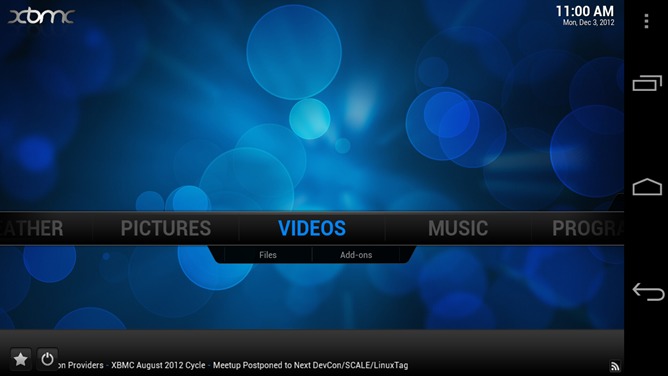Click the XBMC logo
Screen dimensions: 668x376
pos(41,17)
